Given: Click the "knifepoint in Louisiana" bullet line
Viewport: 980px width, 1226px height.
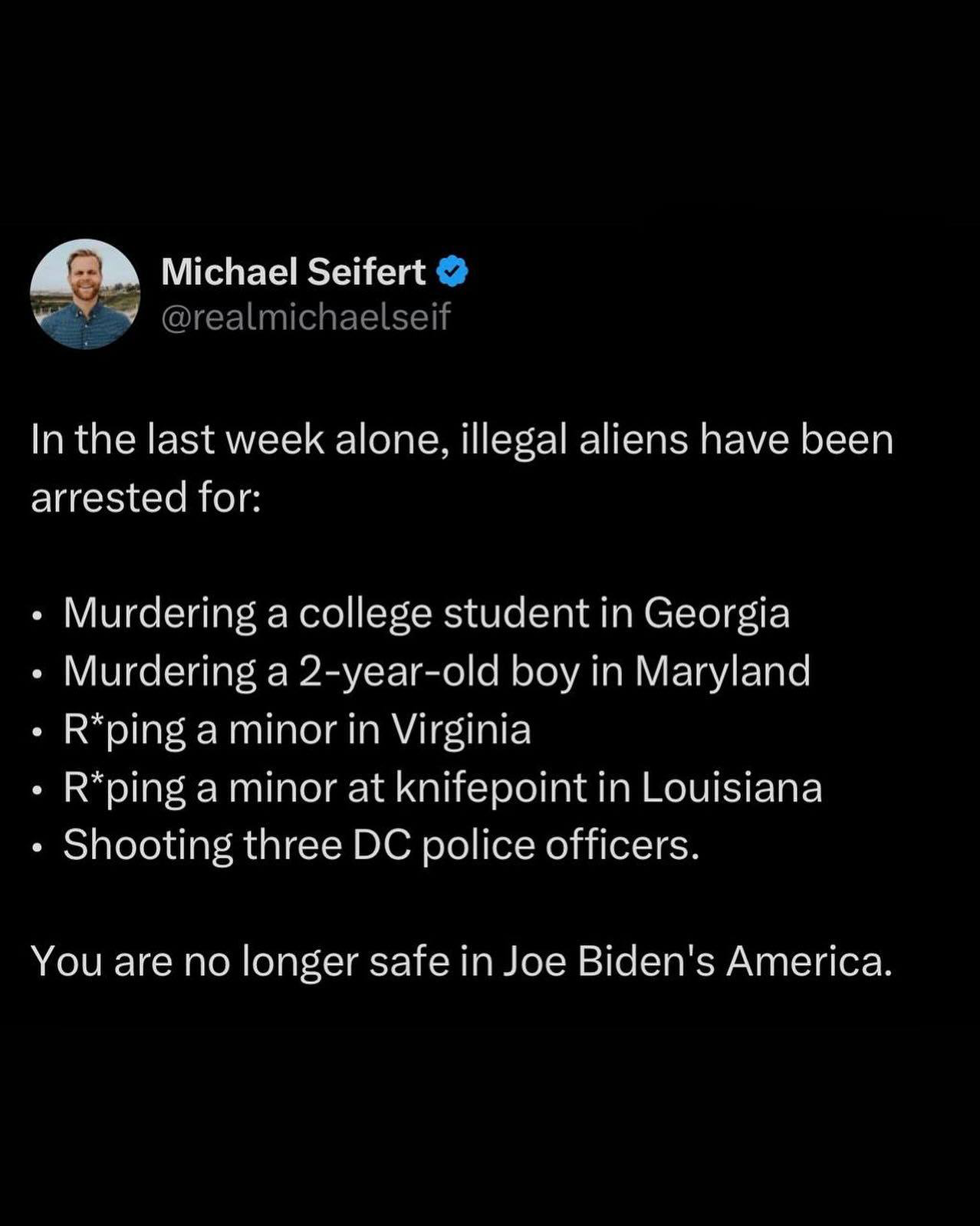Looking at the screenshot, I should pyautogui.click(x=442, y=788).
